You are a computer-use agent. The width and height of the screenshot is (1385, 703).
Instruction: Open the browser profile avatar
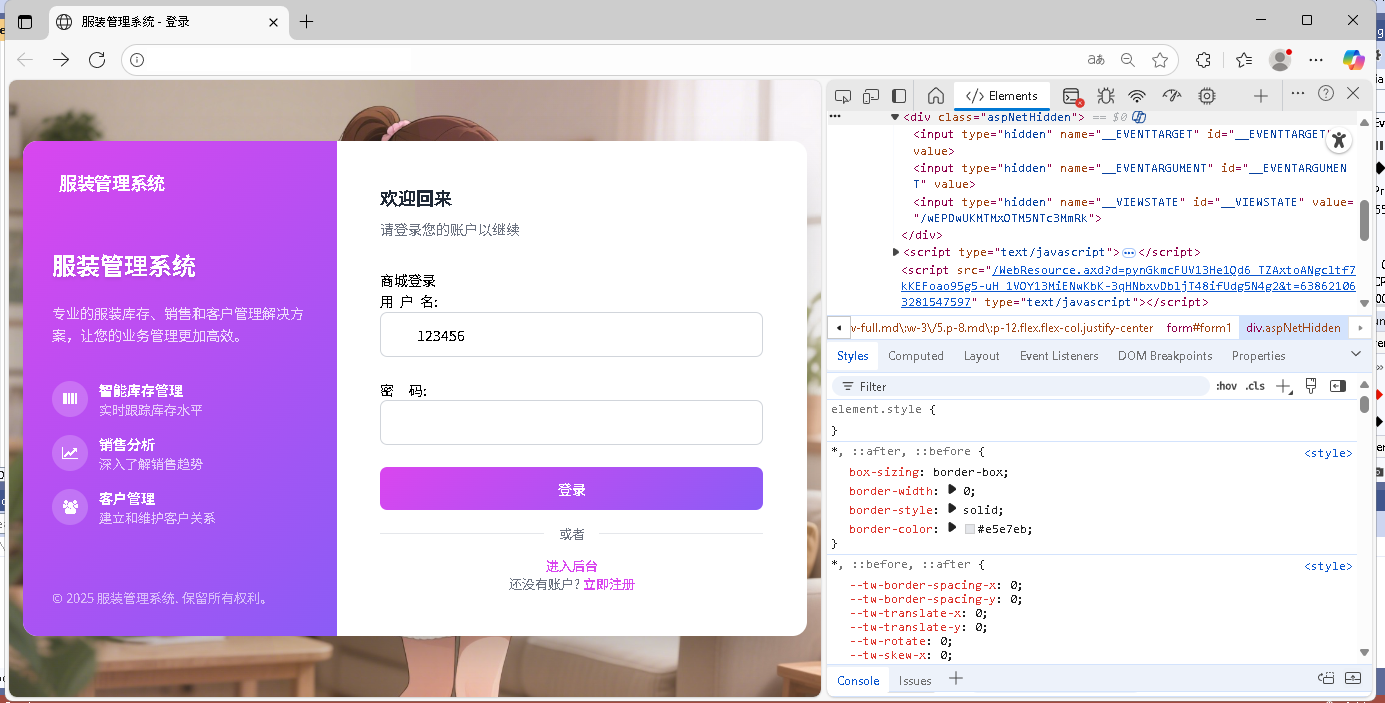1280,60
